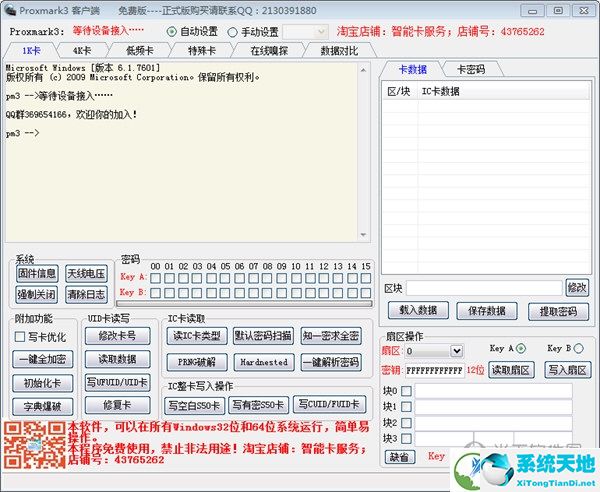Click the 读取数据 button

[x=117, y=359]
